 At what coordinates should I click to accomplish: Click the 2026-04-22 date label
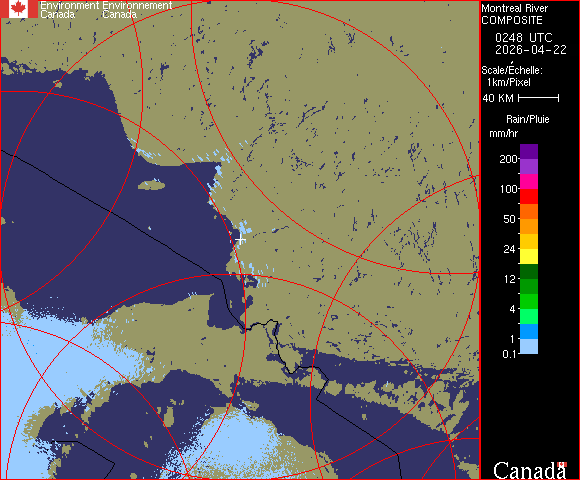(531, 50)
